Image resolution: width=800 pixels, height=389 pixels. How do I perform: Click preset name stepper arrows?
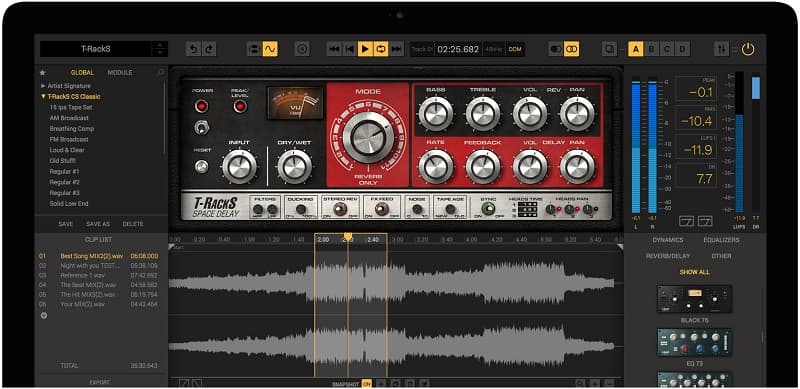pyautogui.click(x=160, y=49)
